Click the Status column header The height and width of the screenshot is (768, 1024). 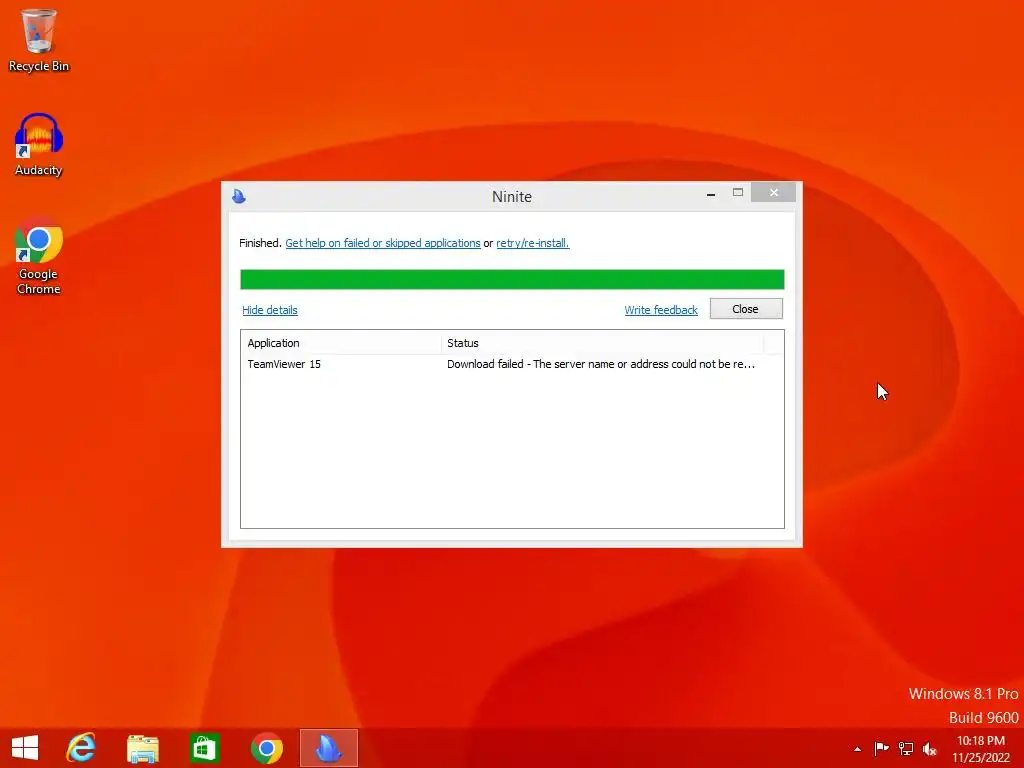[602, 343]
